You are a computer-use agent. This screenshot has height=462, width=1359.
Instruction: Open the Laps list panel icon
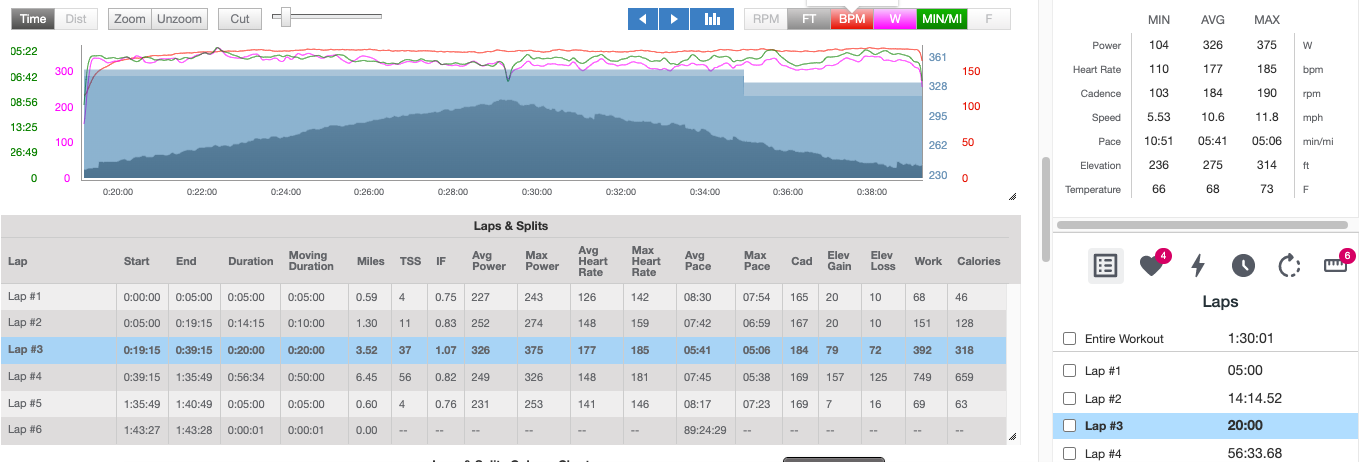[x=1104, y=265]
